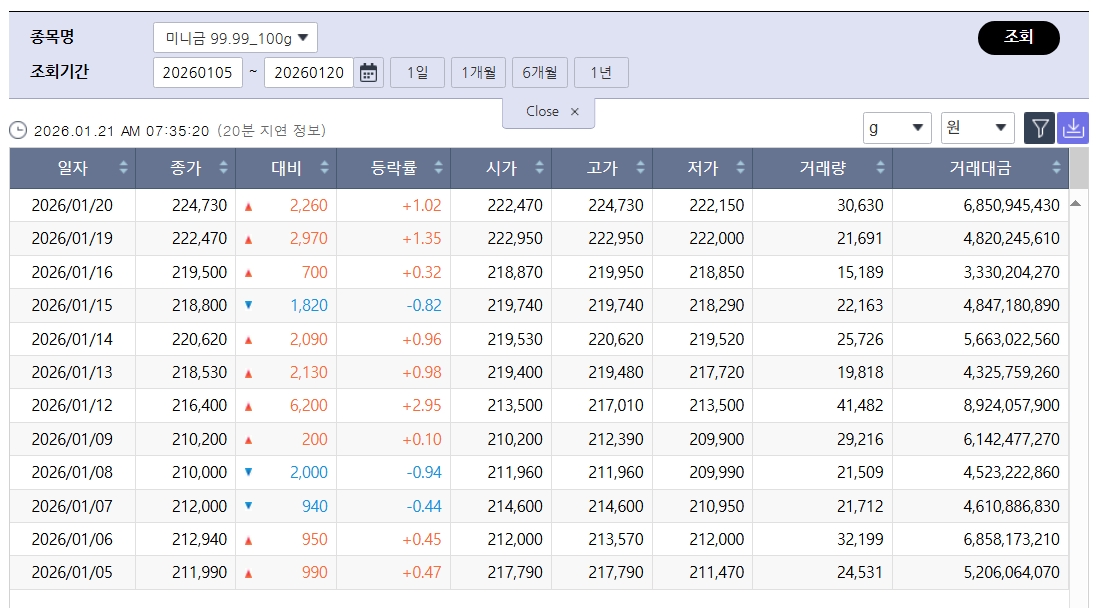The width and height of the screenshot is (1096, 608).
Task: Sort by 종가 column arrows
Action: pyautogui.click(x=223, y=169)
